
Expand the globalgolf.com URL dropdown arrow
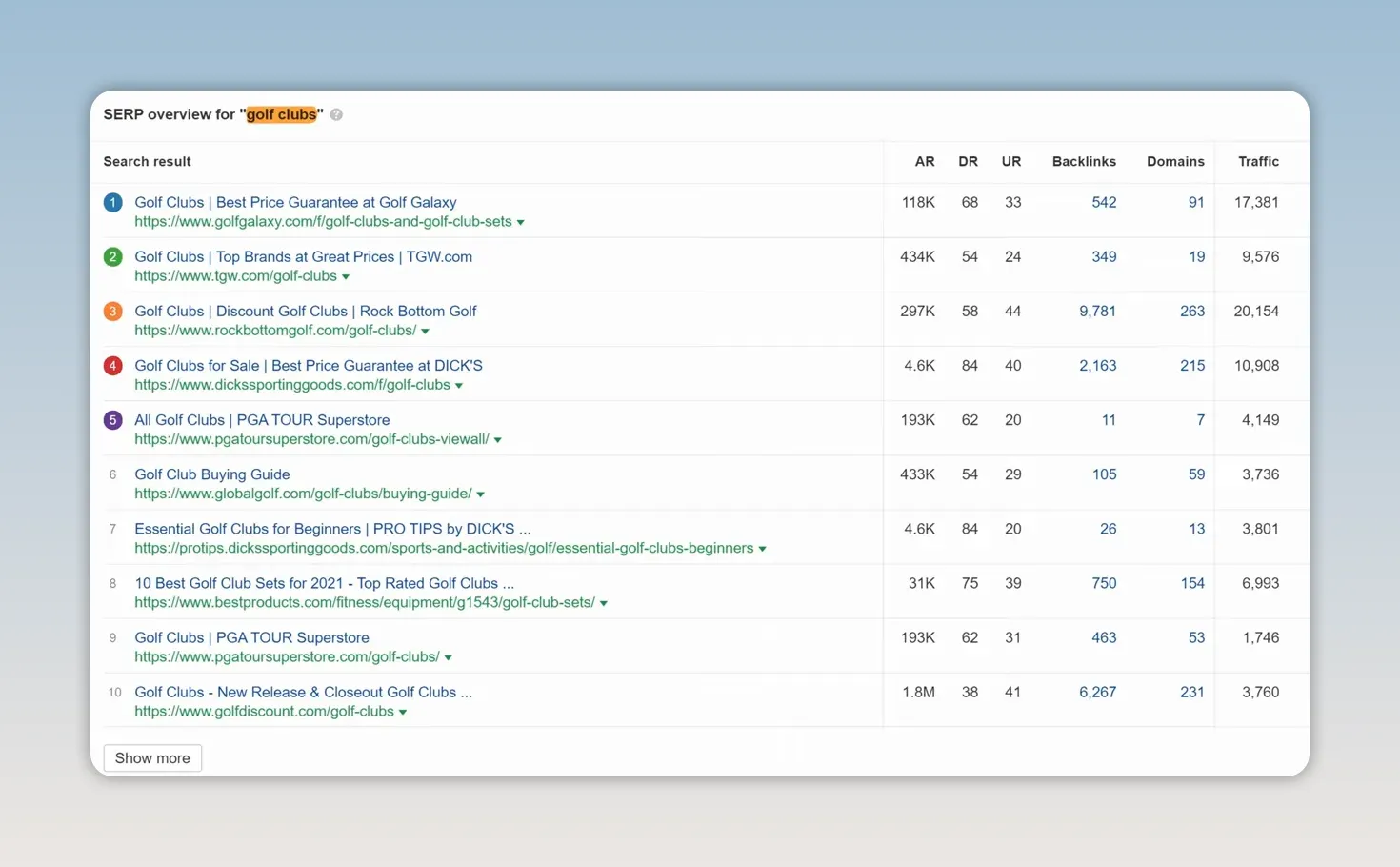[x=480, y=494]
